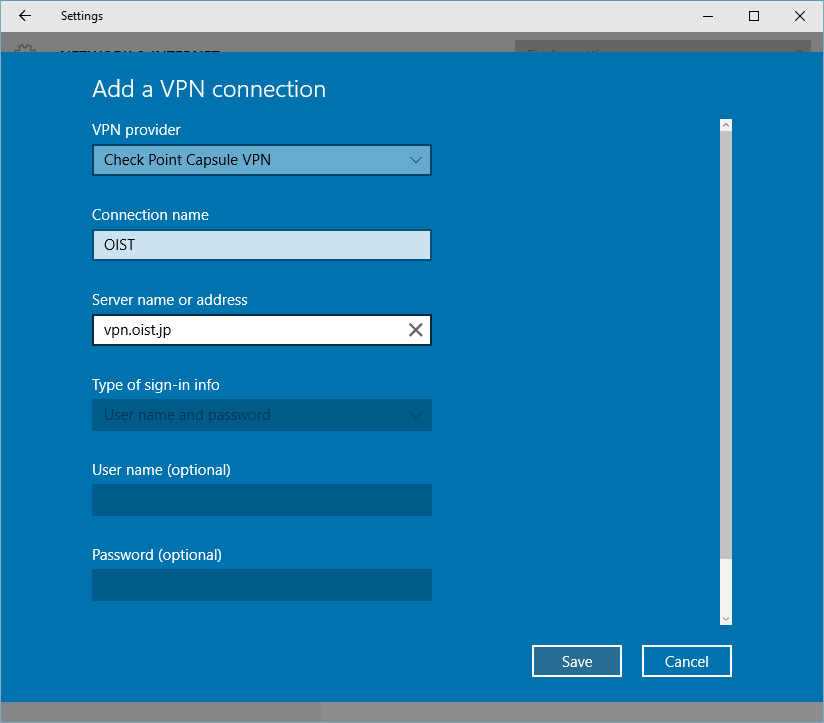Click the User name (optional) field
Viewport: 824px width, 723px height.
tap(261, 500)
